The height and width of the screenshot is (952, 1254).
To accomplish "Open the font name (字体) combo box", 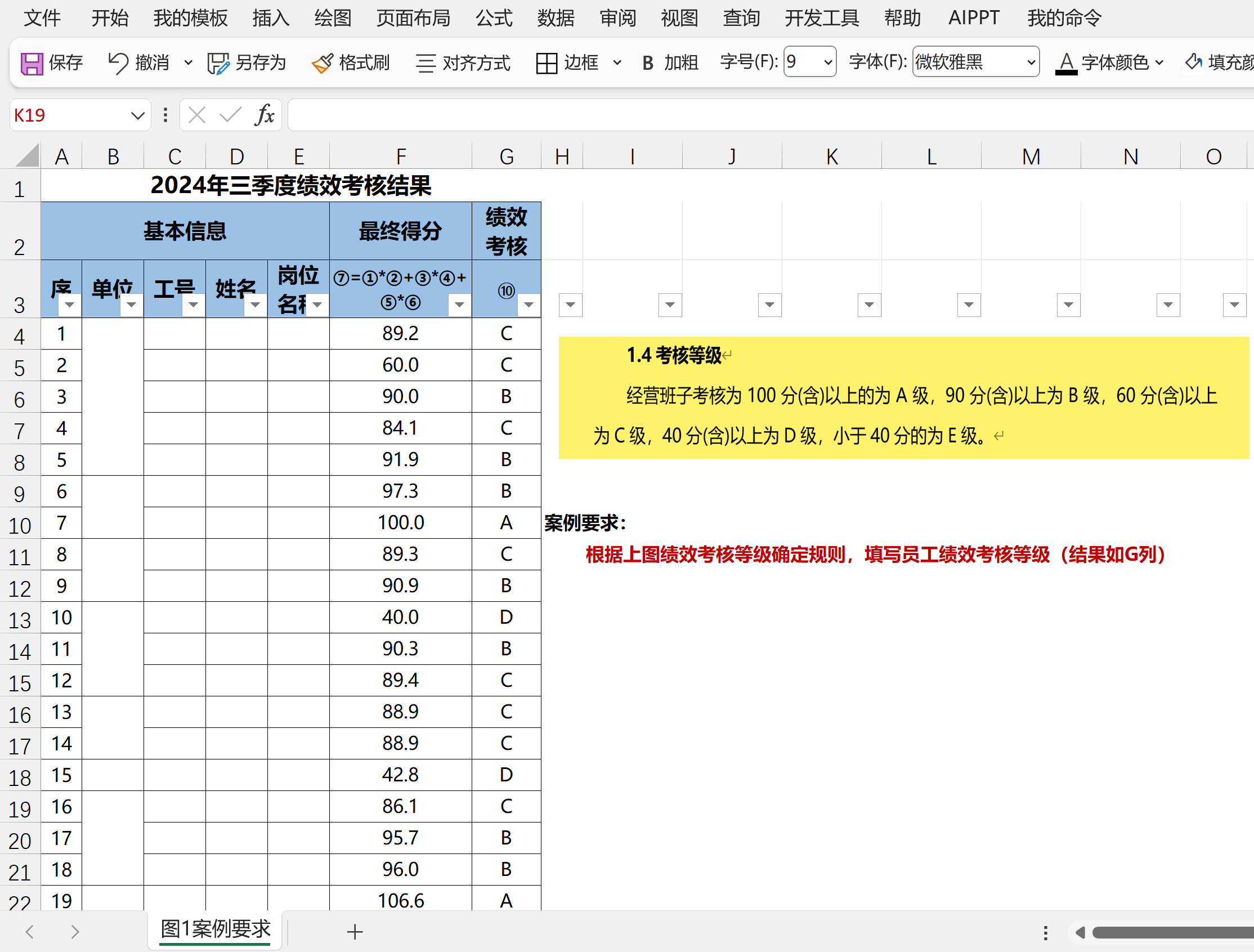I will (975, 61).
